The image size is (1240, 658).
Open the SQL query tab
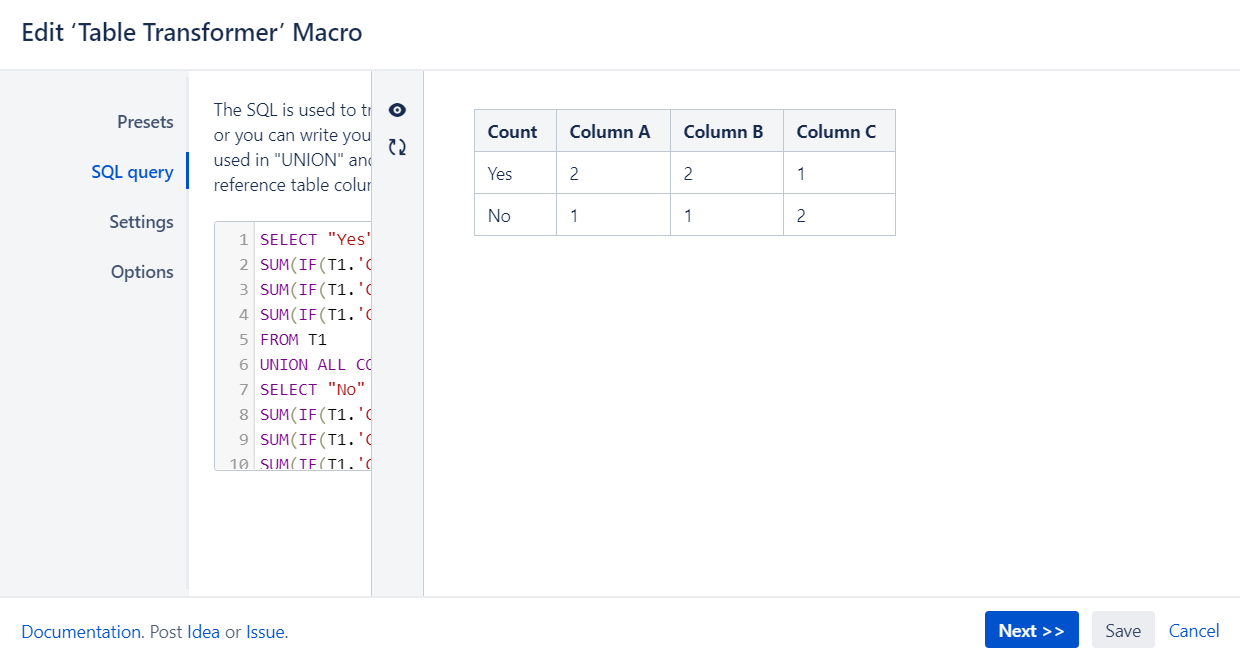[x=133, y=171]
